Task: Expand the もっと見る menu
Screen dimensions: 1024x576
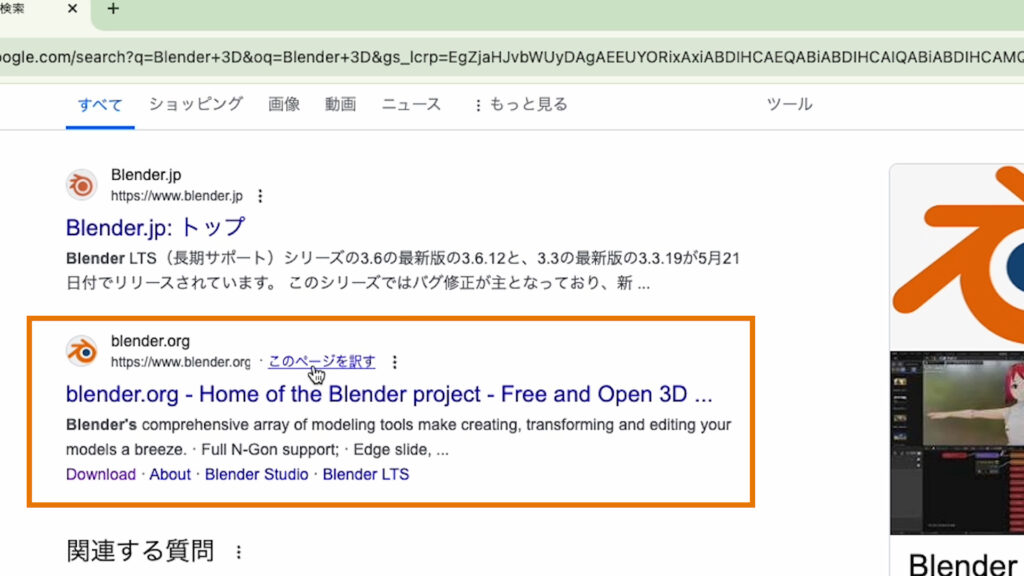Action: coord(520,104)
